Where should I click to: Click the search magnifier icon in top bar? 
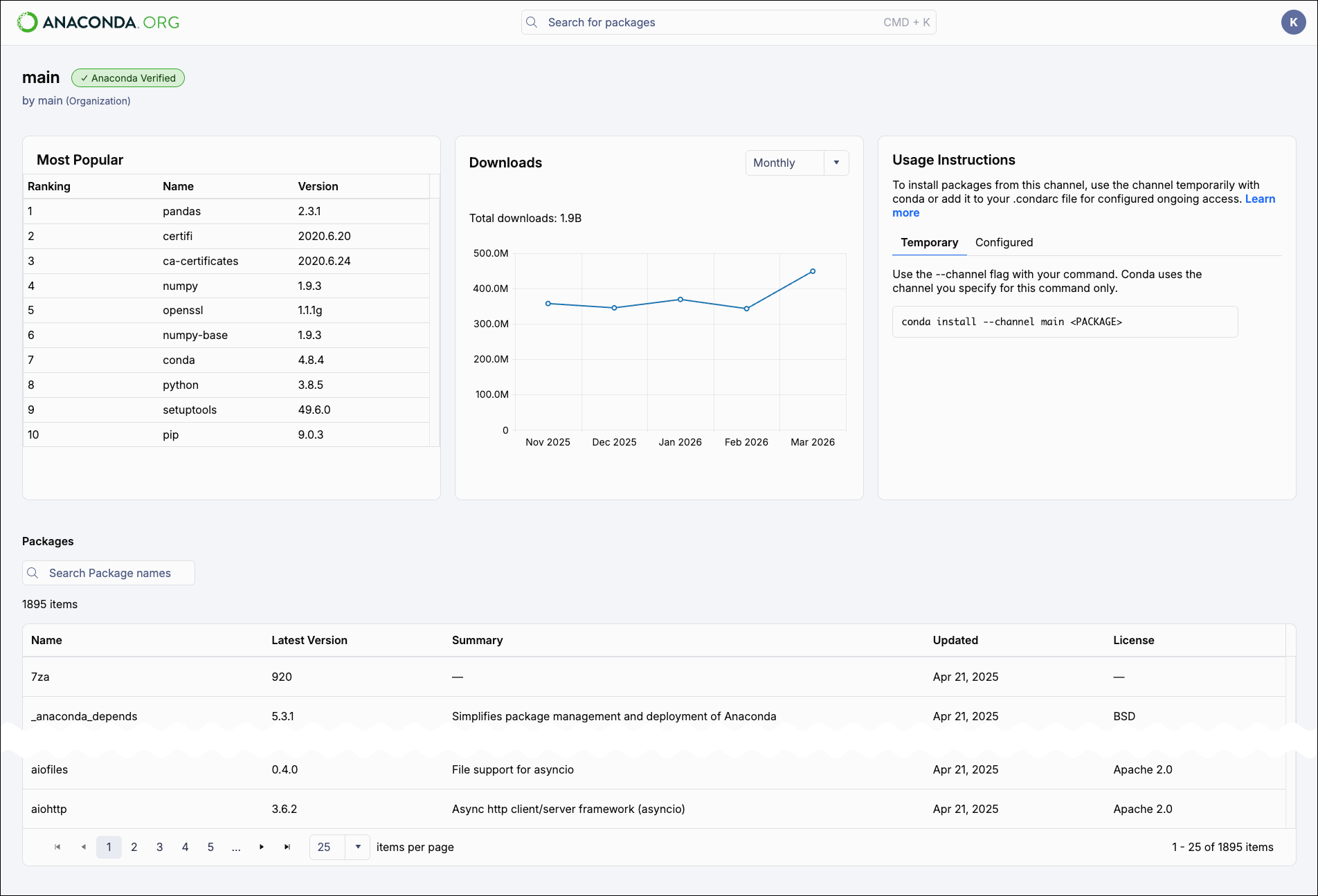point(532,22)
